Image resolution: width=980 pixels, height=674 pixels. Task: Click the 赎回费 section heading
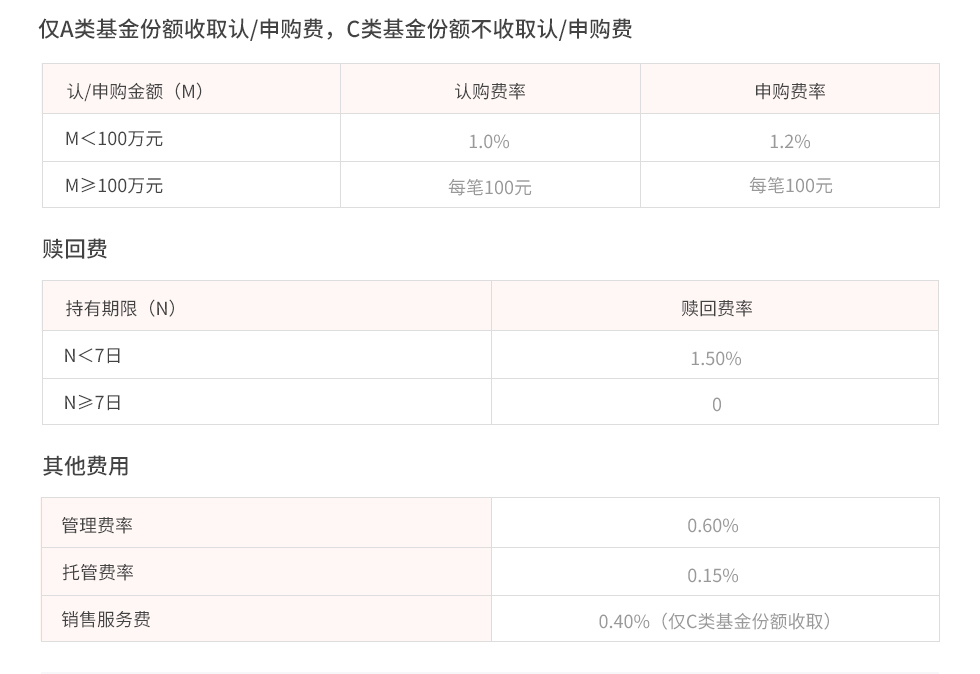coord(75,249)
